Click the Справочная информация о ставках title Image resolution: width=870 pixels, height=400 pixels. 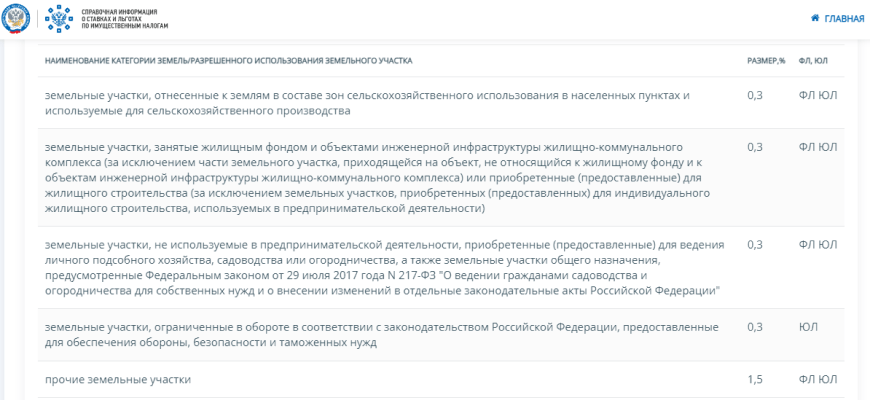click(x=124, y=18)
